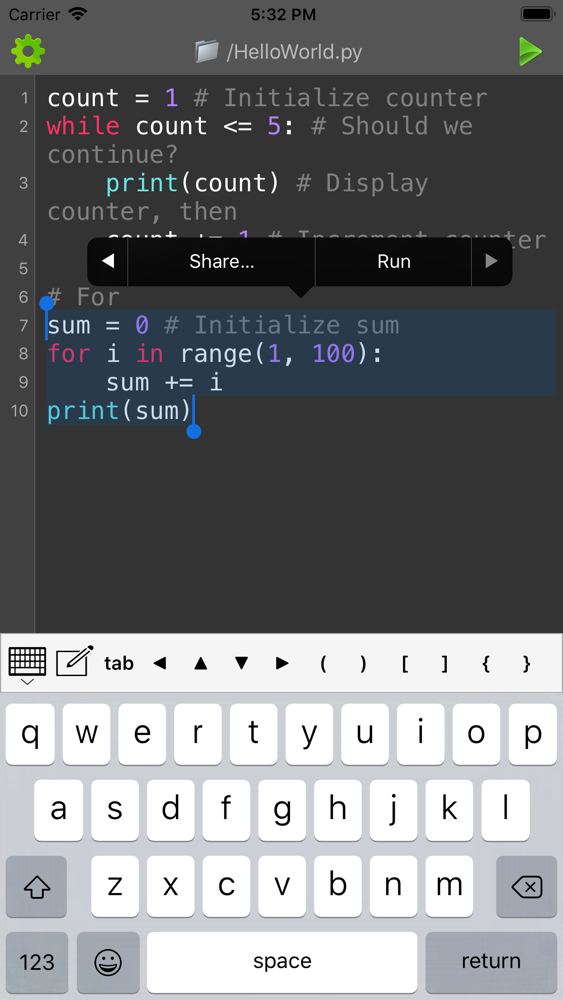This screenshot has width=563, height=1000.
Task: Tap the status bar battery icon
Action: [537, 13]
